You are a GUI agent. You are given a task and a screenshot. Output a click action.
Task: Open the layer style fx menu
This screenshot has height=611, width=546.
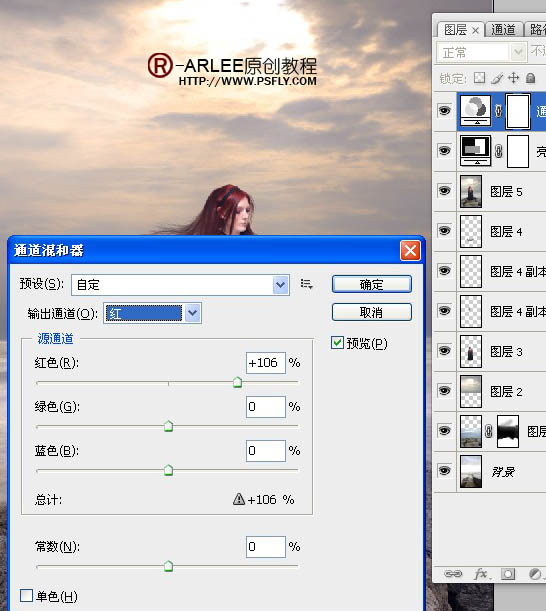click(482, 574)
